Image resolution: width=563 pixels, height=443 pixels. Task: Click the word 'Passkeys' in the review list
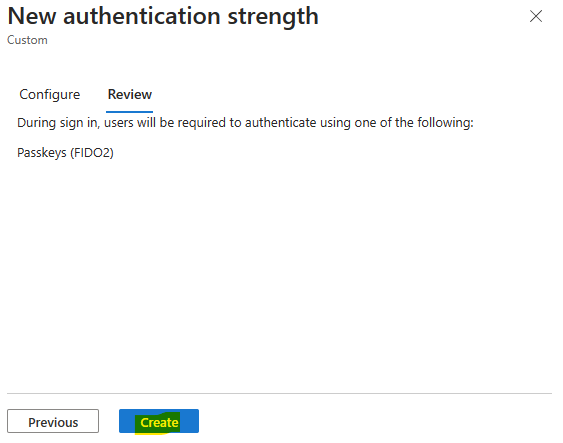[42, 153]
